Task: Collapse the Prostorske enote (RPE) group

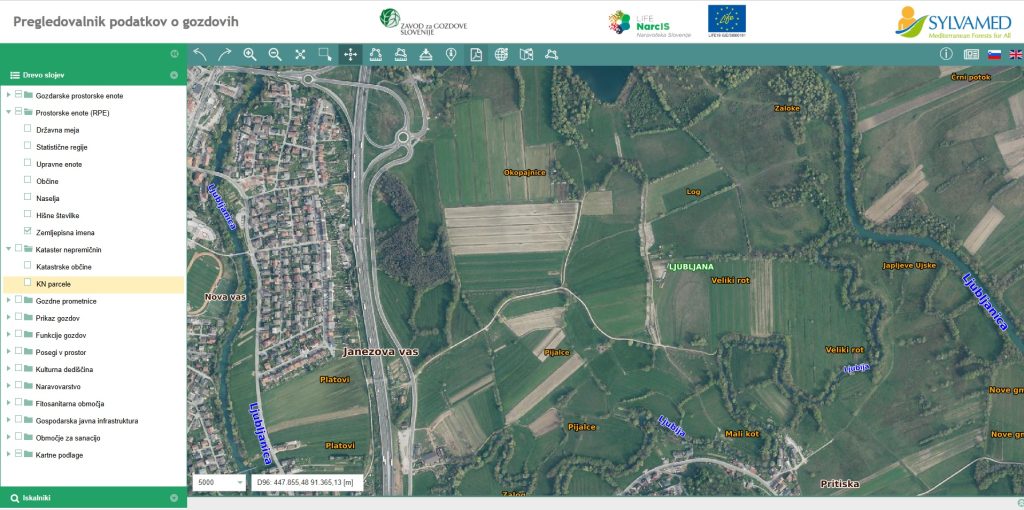Action: (x=8, y=113)
